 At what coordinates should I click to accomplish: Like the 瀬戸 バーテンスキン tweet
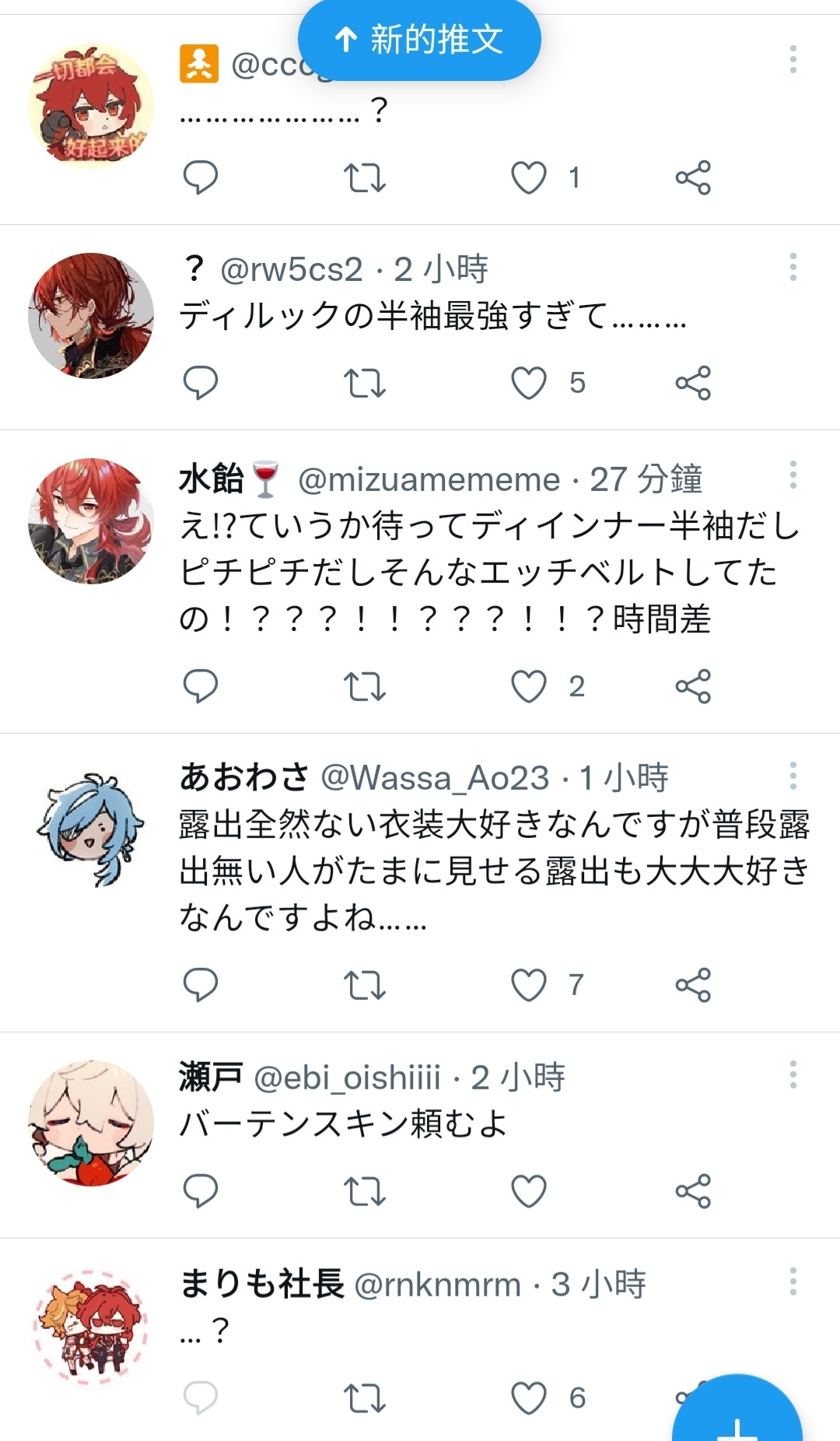(529, 1191)
